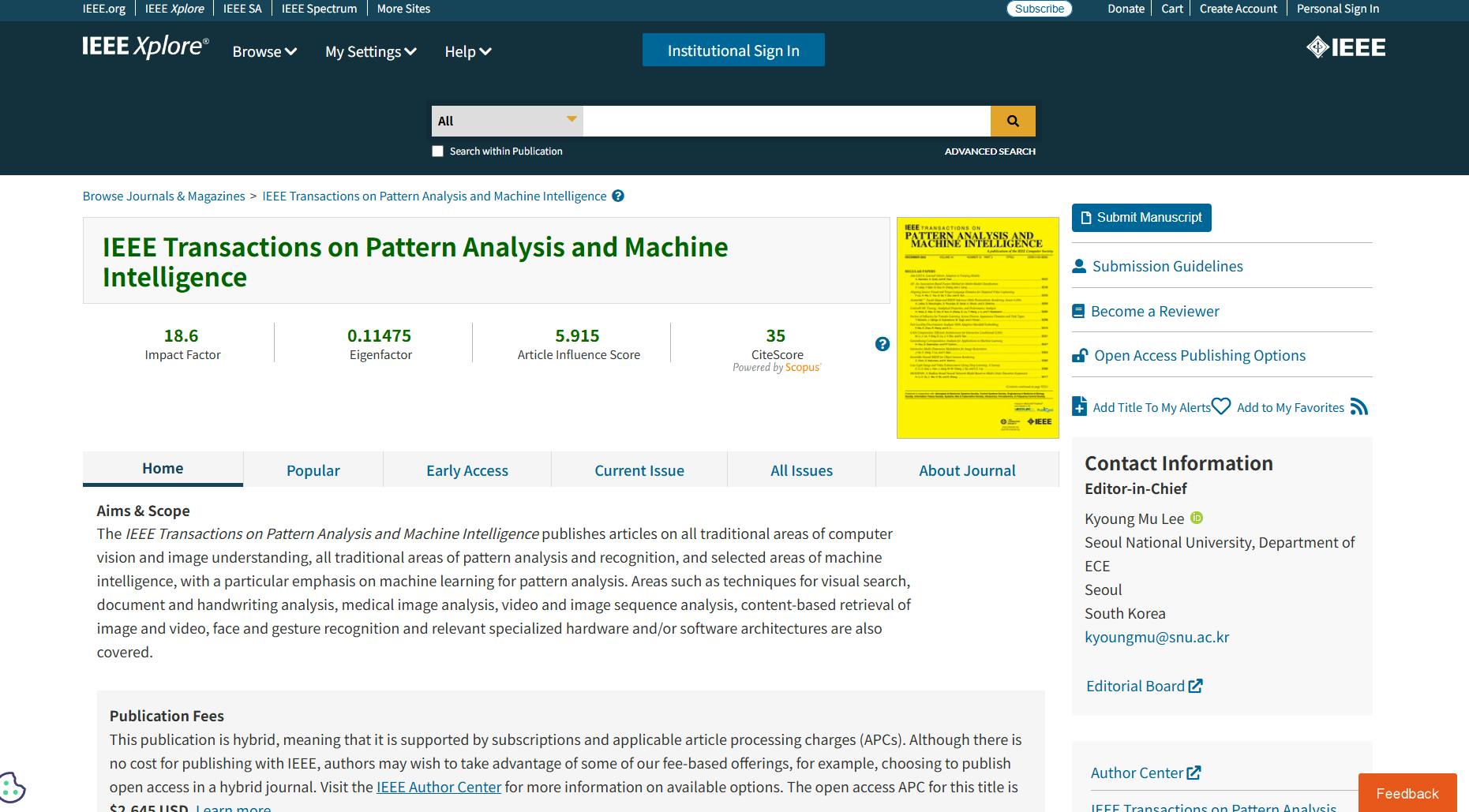This screenshot has height=812, width=1469.
Task: Click the search magnifier icon
Action: (1013, 121)
